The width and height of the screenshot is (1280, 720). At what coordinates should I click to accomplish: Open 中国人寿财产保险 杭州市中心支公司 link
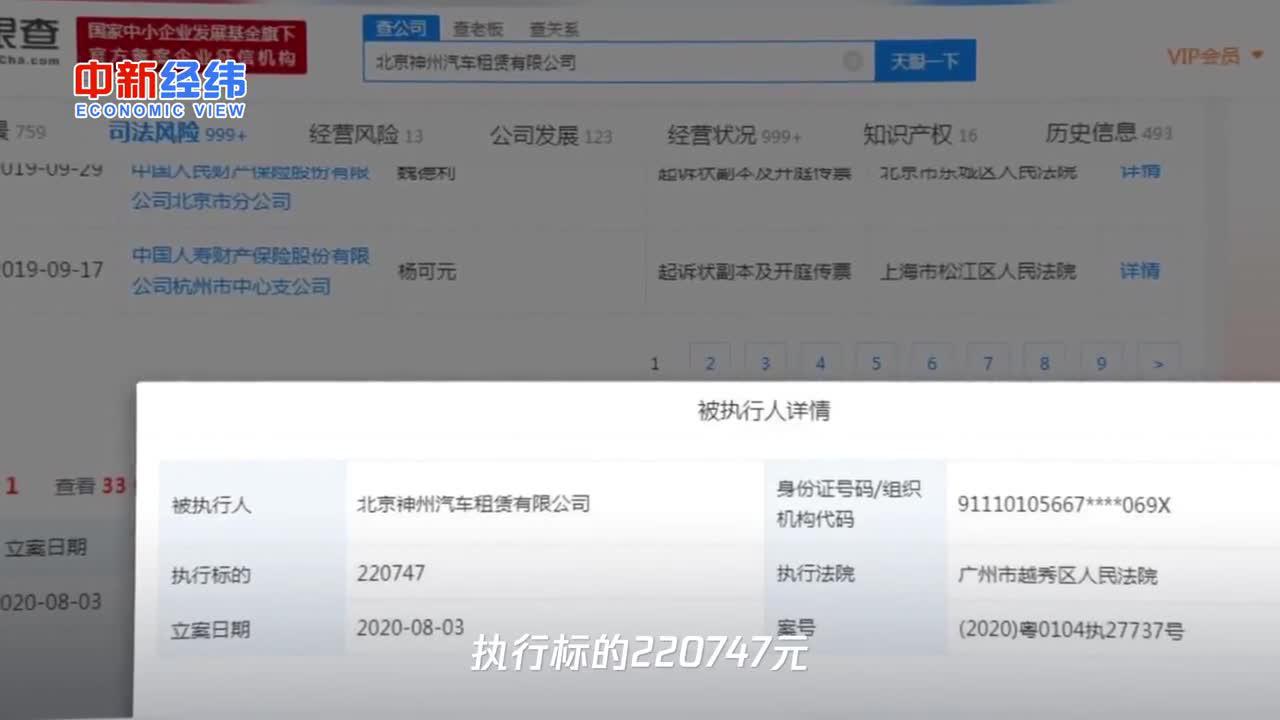(x=251, y=271)
